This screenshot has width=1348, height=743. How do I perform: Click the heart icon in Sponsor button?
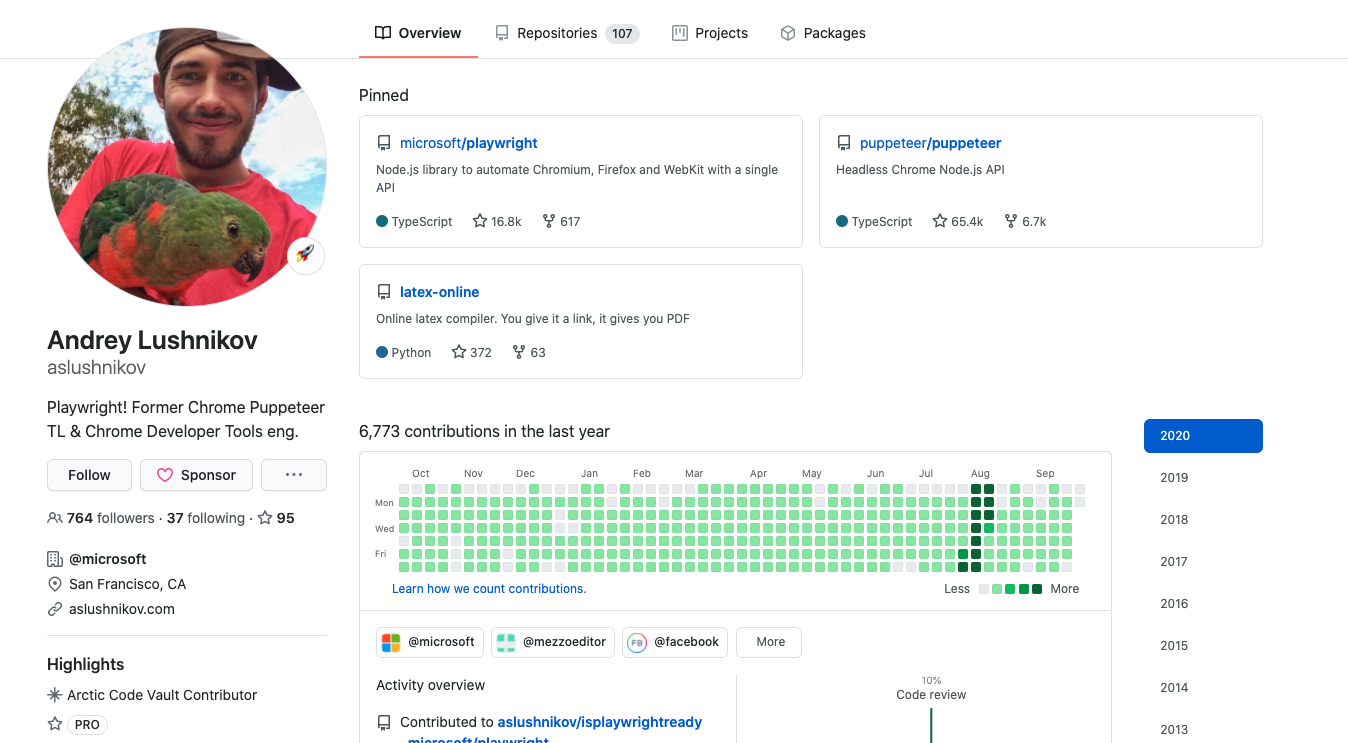(165, 475)
